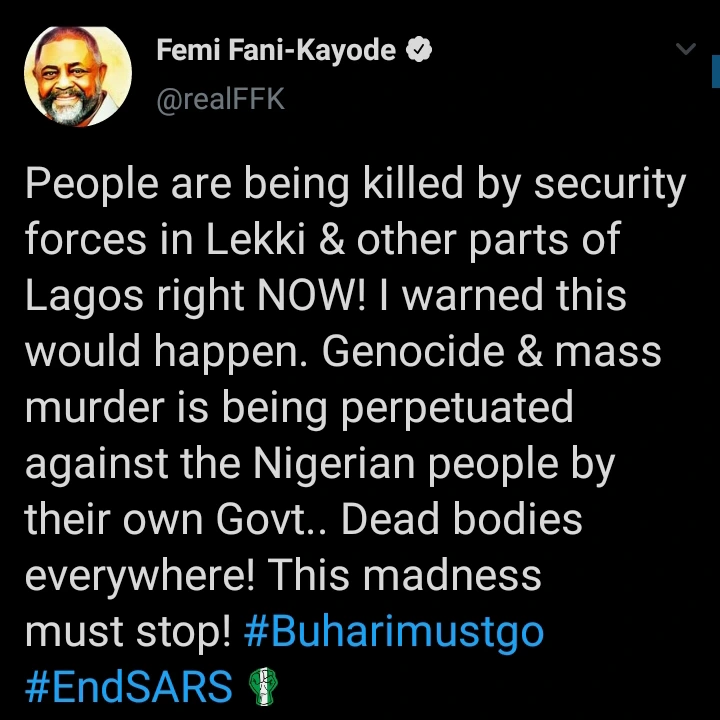The width and height of the screenshot is (720, 720).
Task: Open the #EndSARS hashtag
Action: point(128,687)
